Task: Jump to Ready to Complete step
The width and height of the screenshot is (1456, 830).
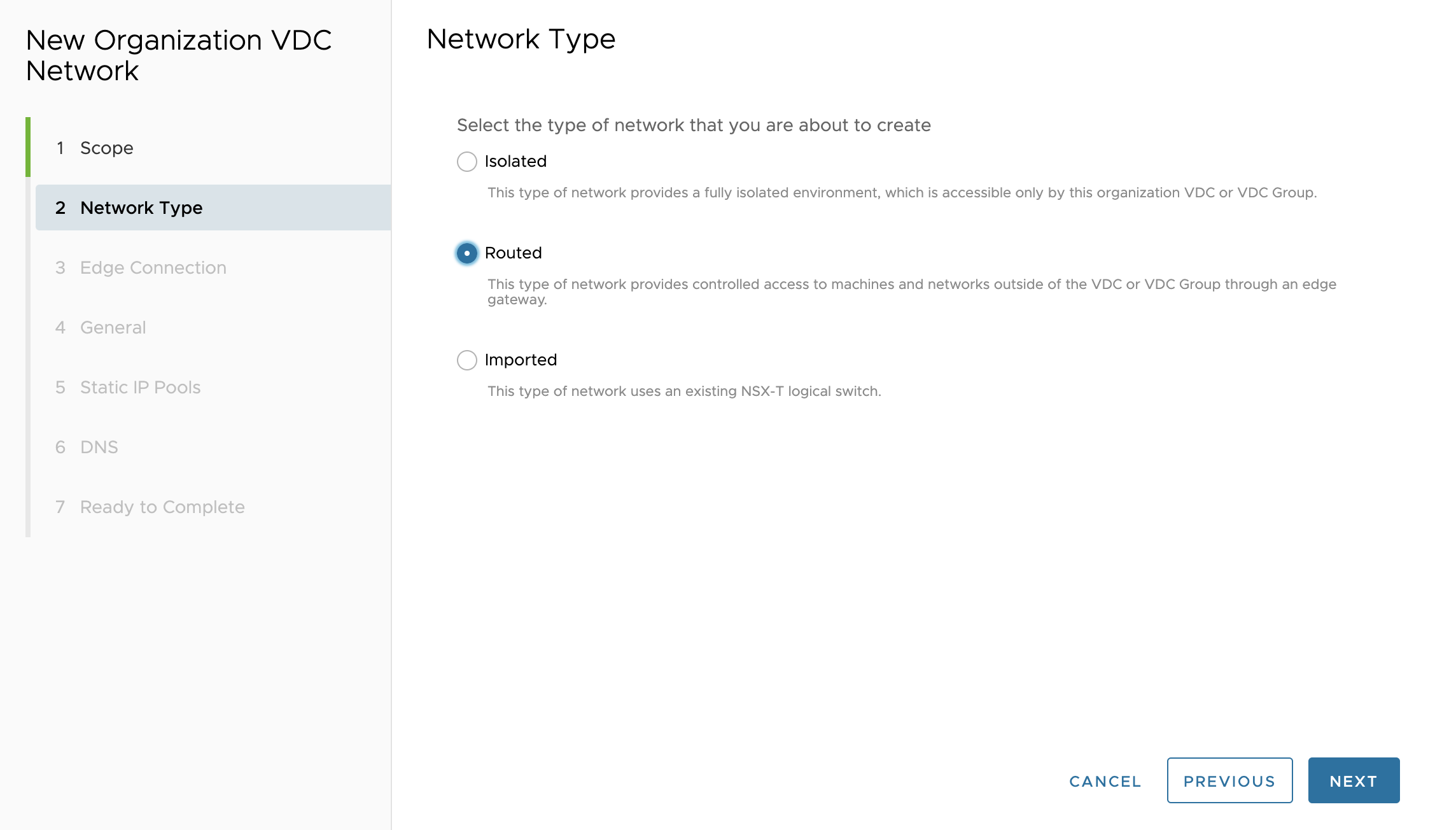Action: (x=162, y=507)
